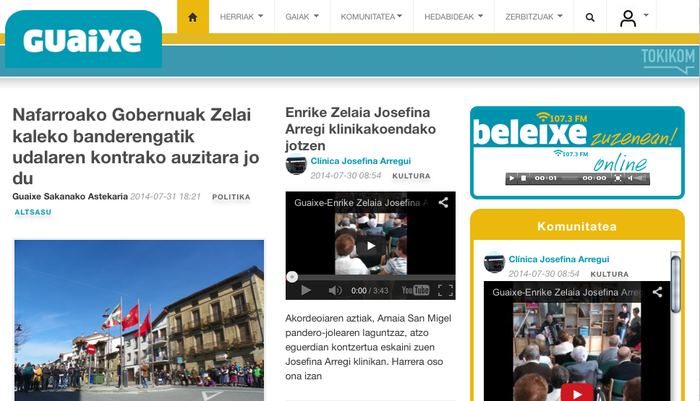Mute the Beleixe radio player
Image resolution: width=700 pixels, height=401 pixels.
pos(629,178)
